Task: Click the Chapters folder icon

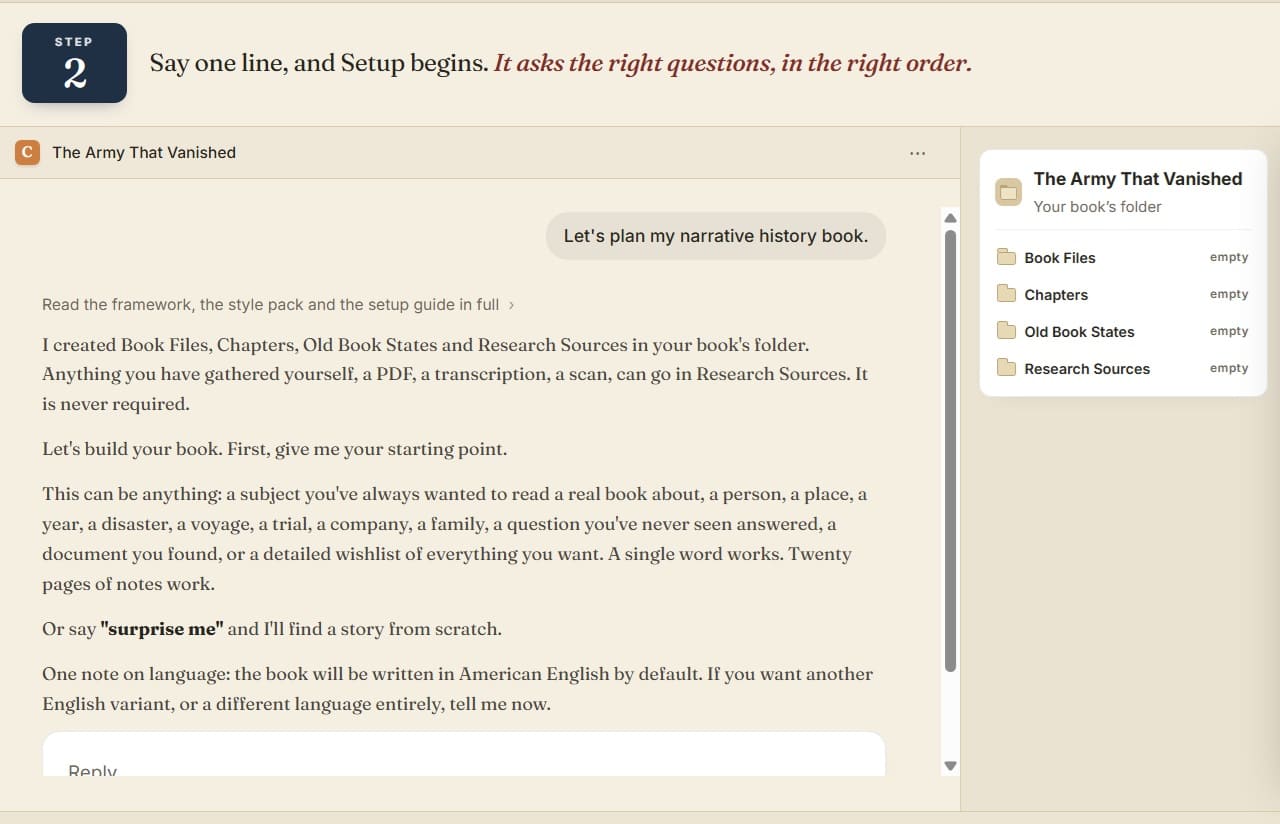Action: 1006,295
